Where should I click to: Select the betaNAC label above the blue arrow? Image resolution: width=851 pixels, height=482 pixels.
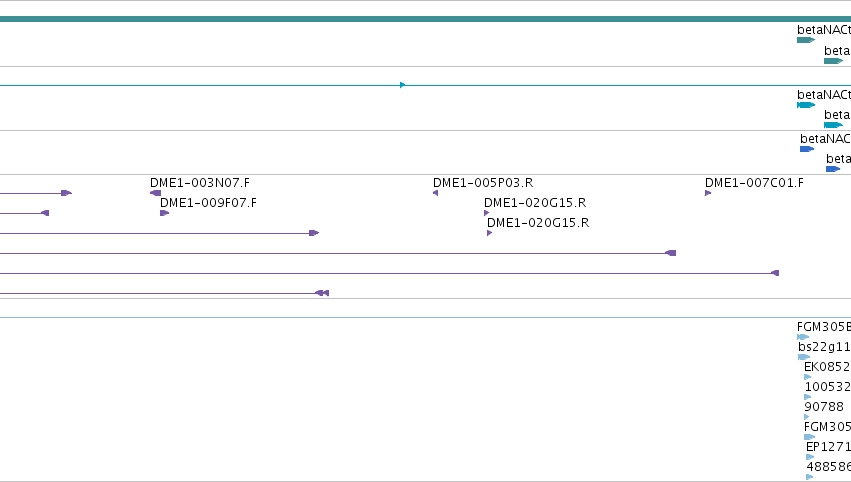[x=825, y=139]
